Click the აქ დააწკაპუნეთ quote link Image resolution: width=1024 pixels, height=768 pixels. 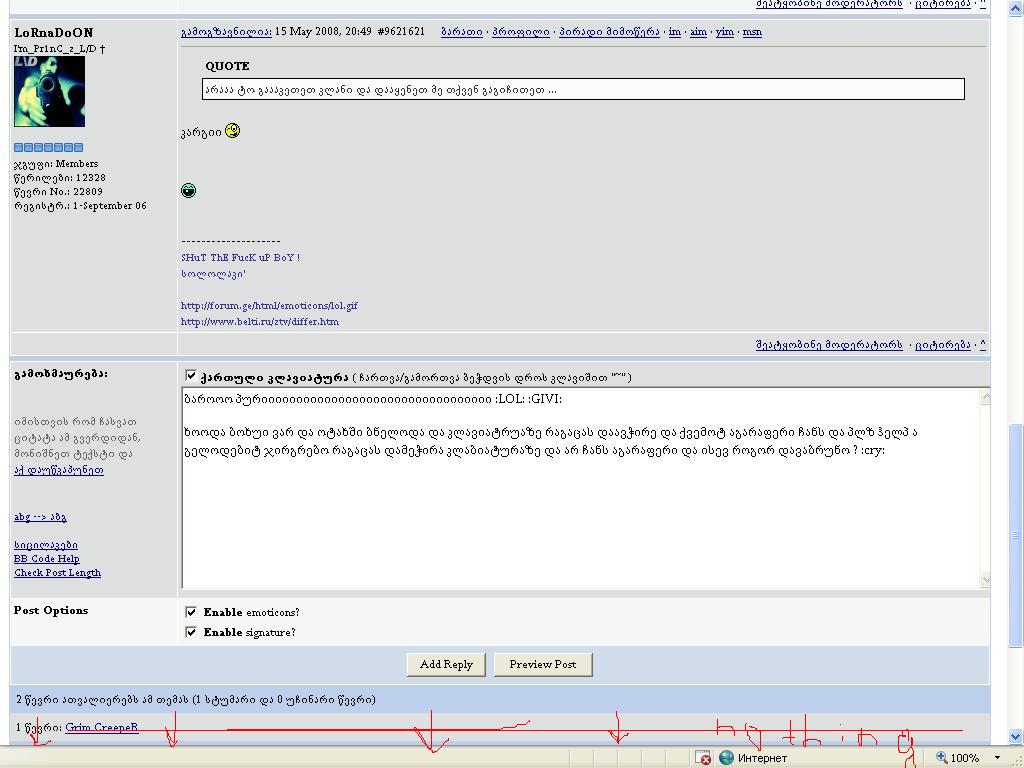(x=59, y=470)
